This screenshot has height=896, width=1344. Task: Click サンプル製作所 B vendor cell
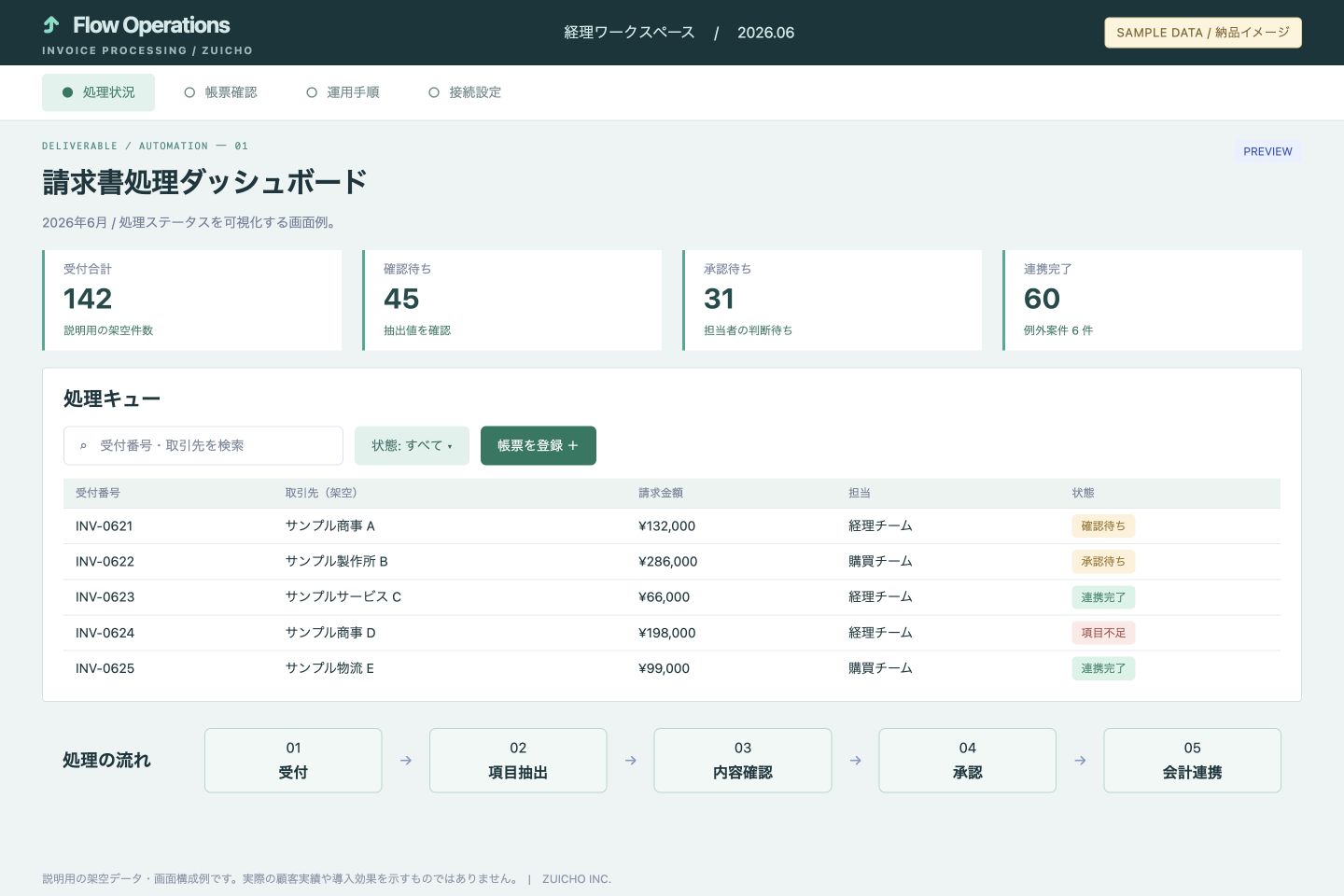pyautogui.click(x=337, y=562)
